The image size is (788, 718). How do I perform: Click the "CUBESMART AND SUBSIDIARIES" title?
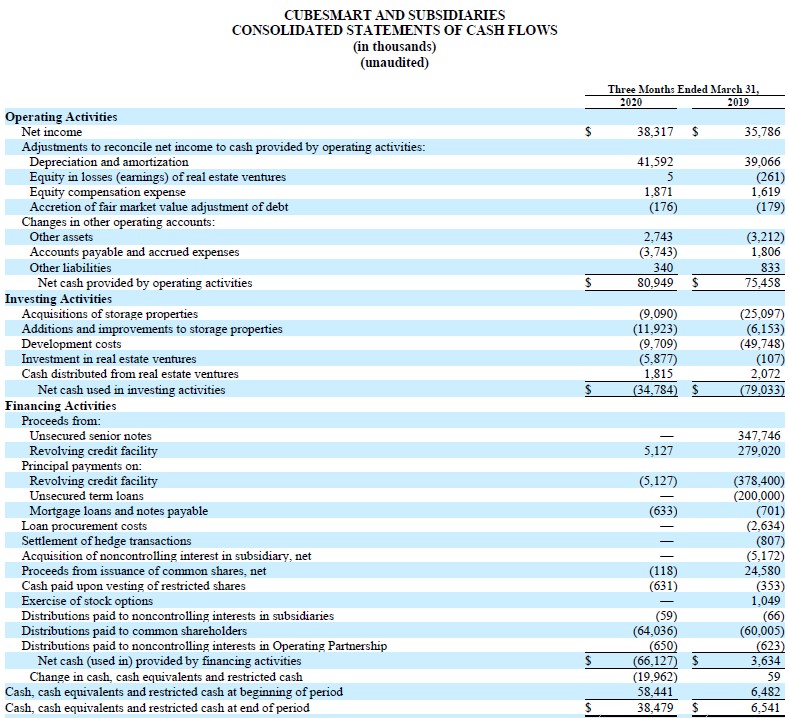click(394, 15)
